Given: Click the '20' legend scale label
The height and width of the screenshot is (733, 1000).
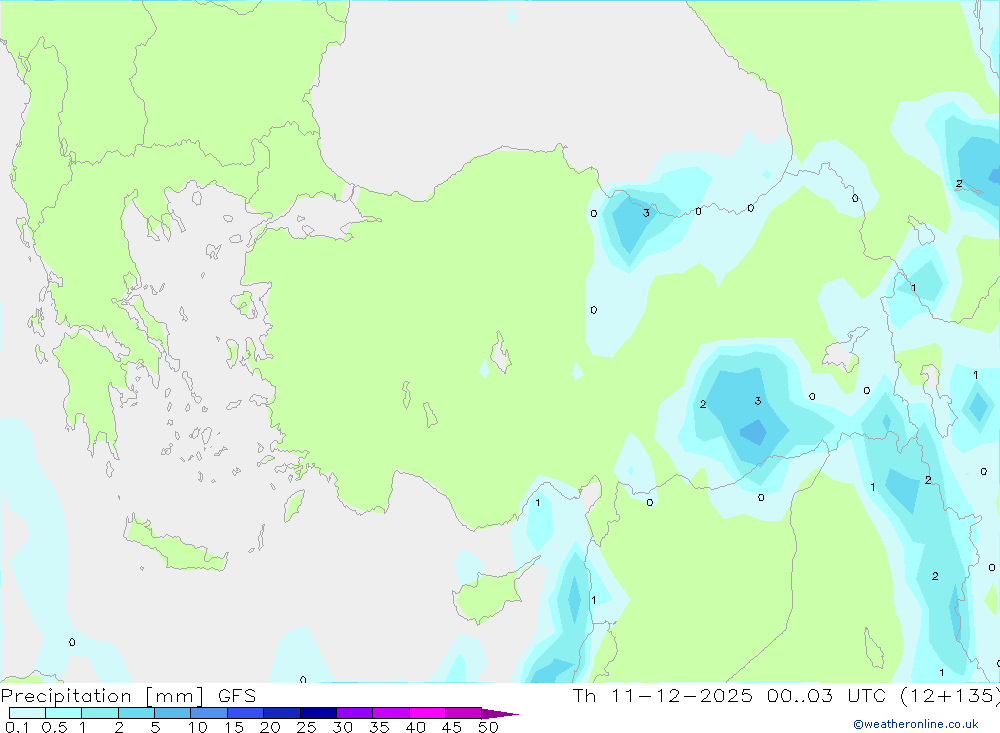Looking at the screenshot, I should point(270,727).
